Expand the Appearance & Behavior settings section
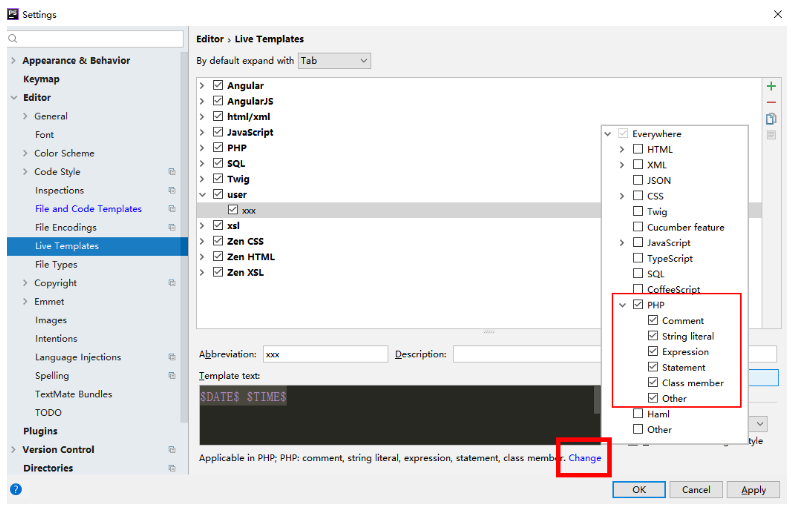Screen dimensions: 791x510 point(14,61)
